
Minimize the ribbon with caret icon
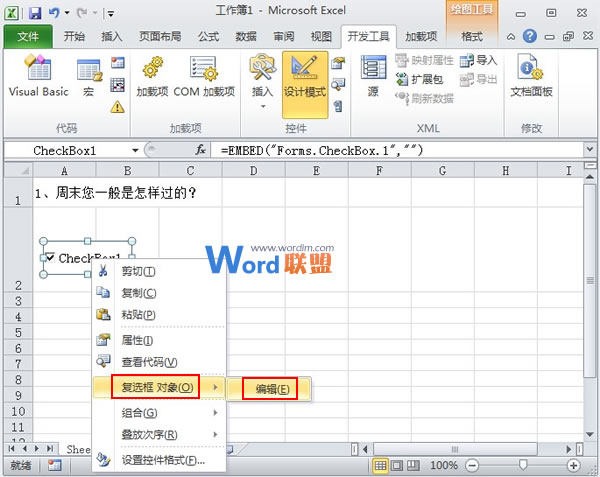point(510,37)
